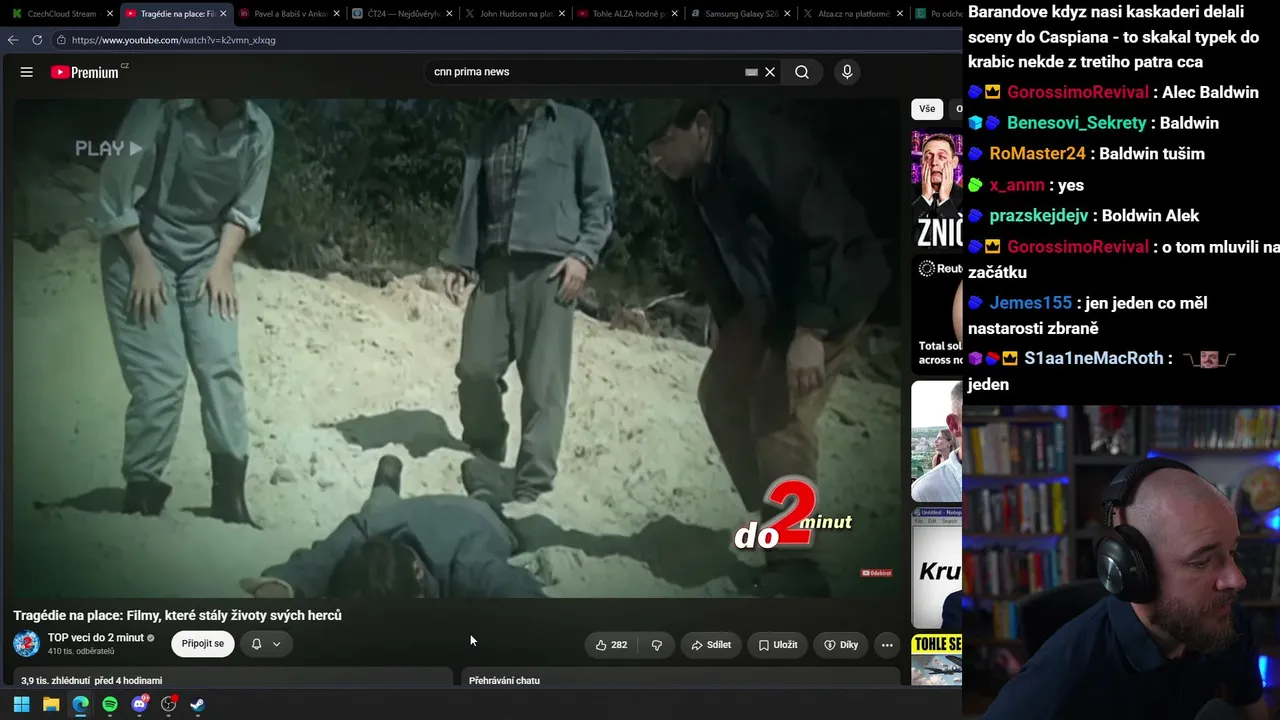This screenshot has width=1280, height=720.
Task: Open the Reuters recommended video thumbnail
Action: click(937, 313)
